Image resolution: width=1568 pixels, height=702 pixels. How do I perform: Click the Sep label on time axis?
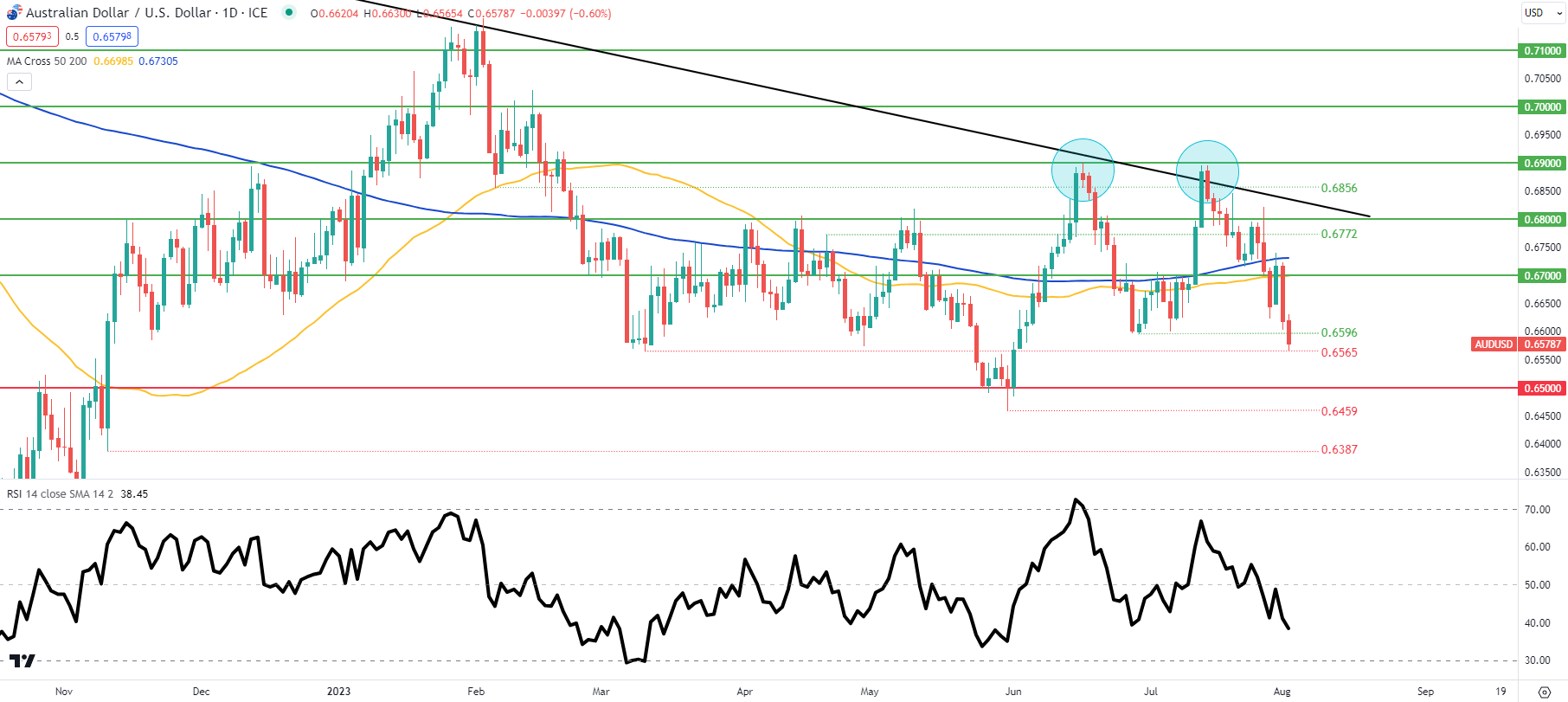(1425, 692)
